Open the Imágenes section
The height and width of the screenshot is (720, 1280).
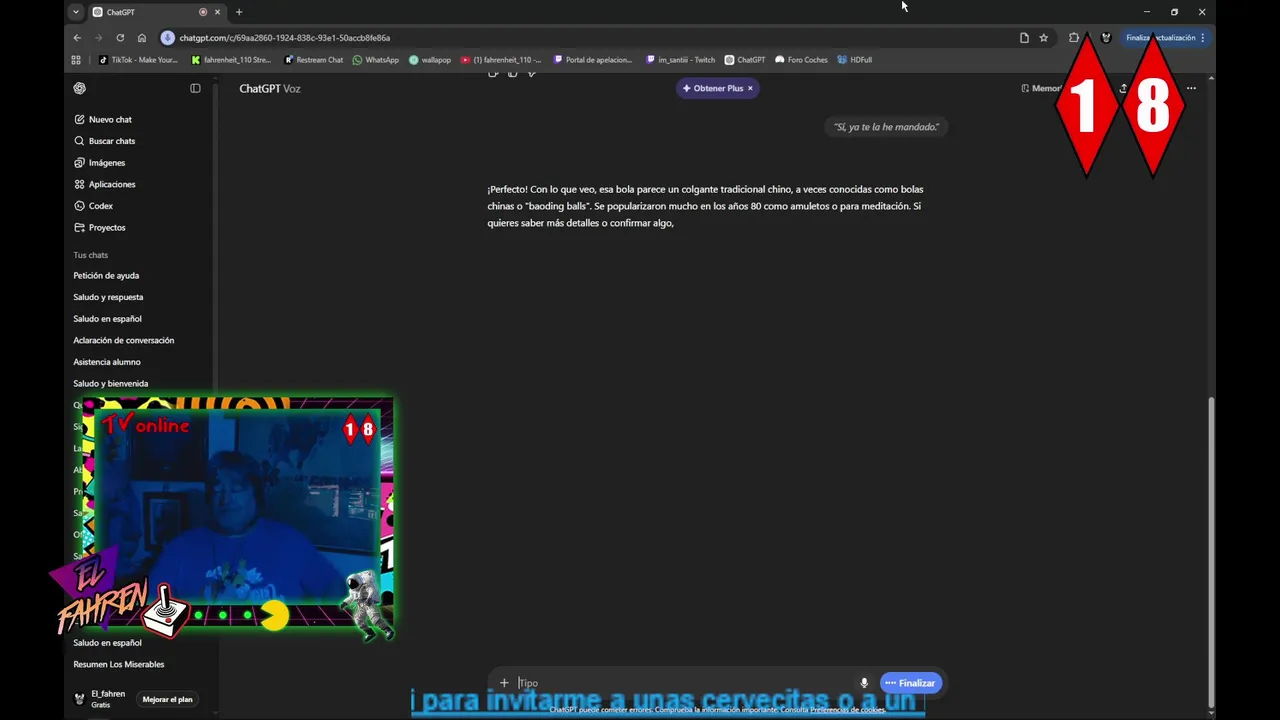tap(106, 163)
